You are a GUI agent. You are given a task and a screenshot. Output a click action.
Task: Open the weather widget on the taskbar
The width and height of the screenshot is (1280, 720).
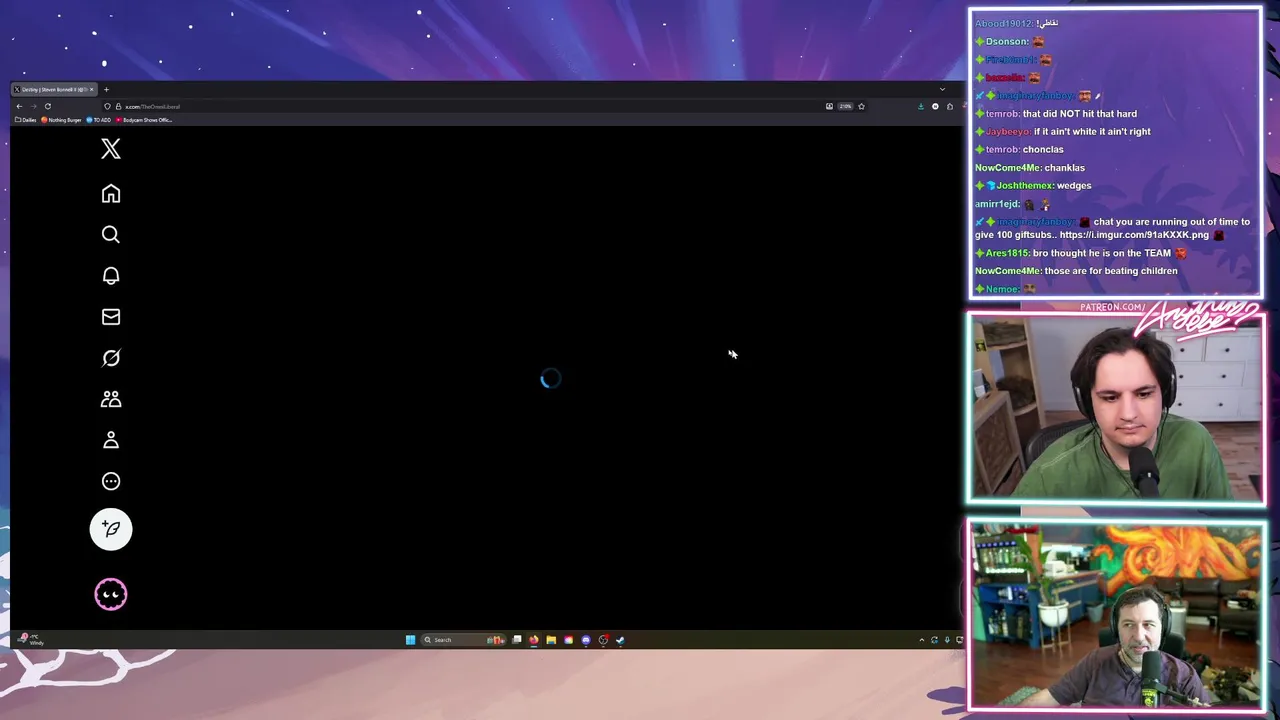[x=32, y=639]
